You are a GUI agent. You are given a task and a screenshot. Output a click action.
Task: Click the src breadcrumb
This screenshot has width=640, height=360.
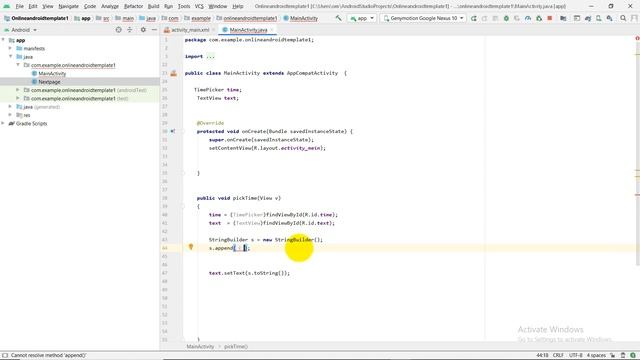point(106,18)
